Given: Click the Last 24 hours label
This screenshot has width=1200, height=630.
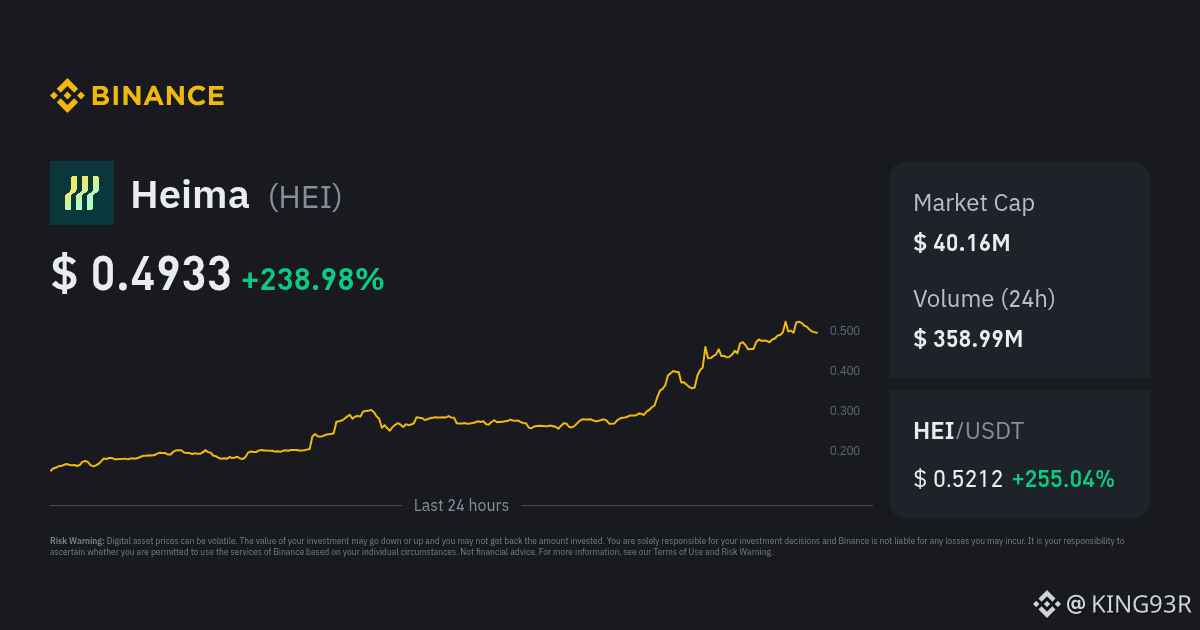Looking at the screenshot, I should [x=461, y=506].
